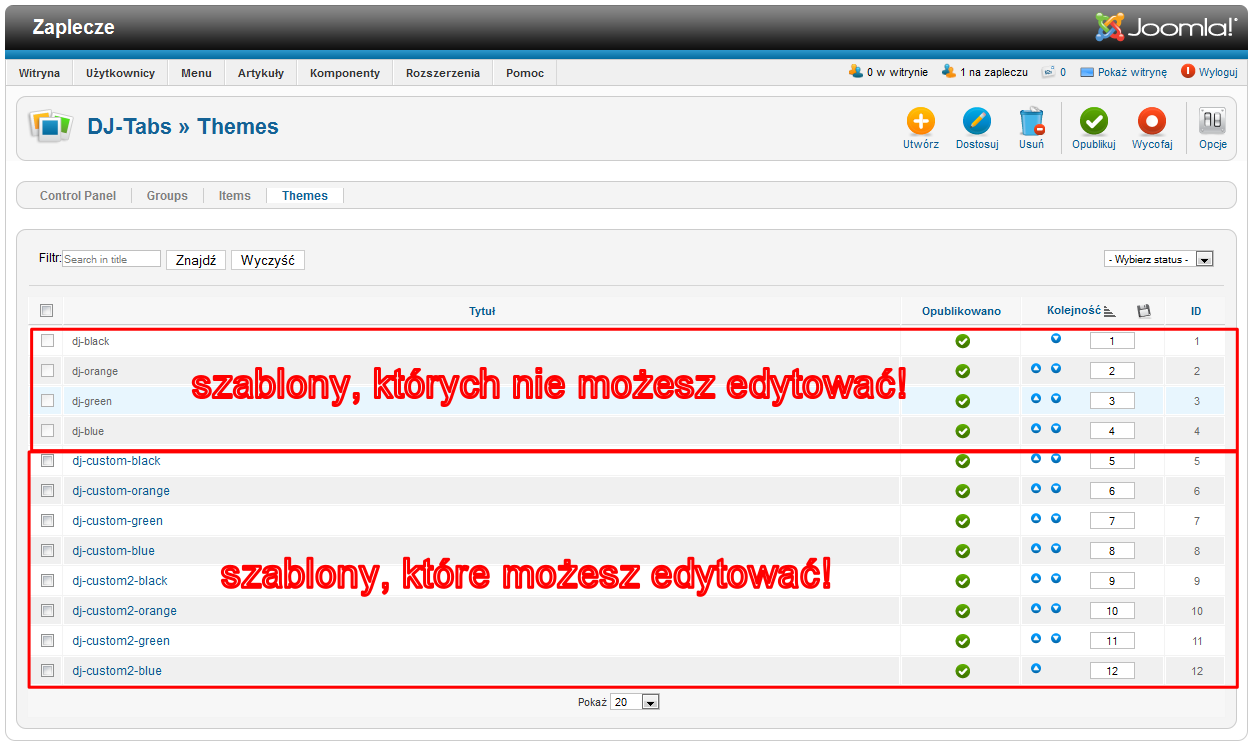
Task: Toggle published status of dj-black
Action: click(962, 341)
